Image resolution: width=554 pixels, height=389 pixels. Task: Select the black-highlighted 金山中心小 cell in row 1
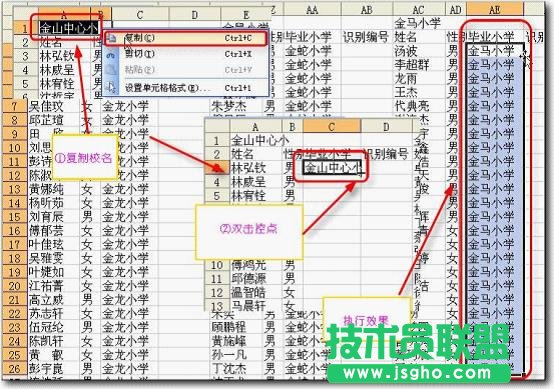[x=68, y=28]
